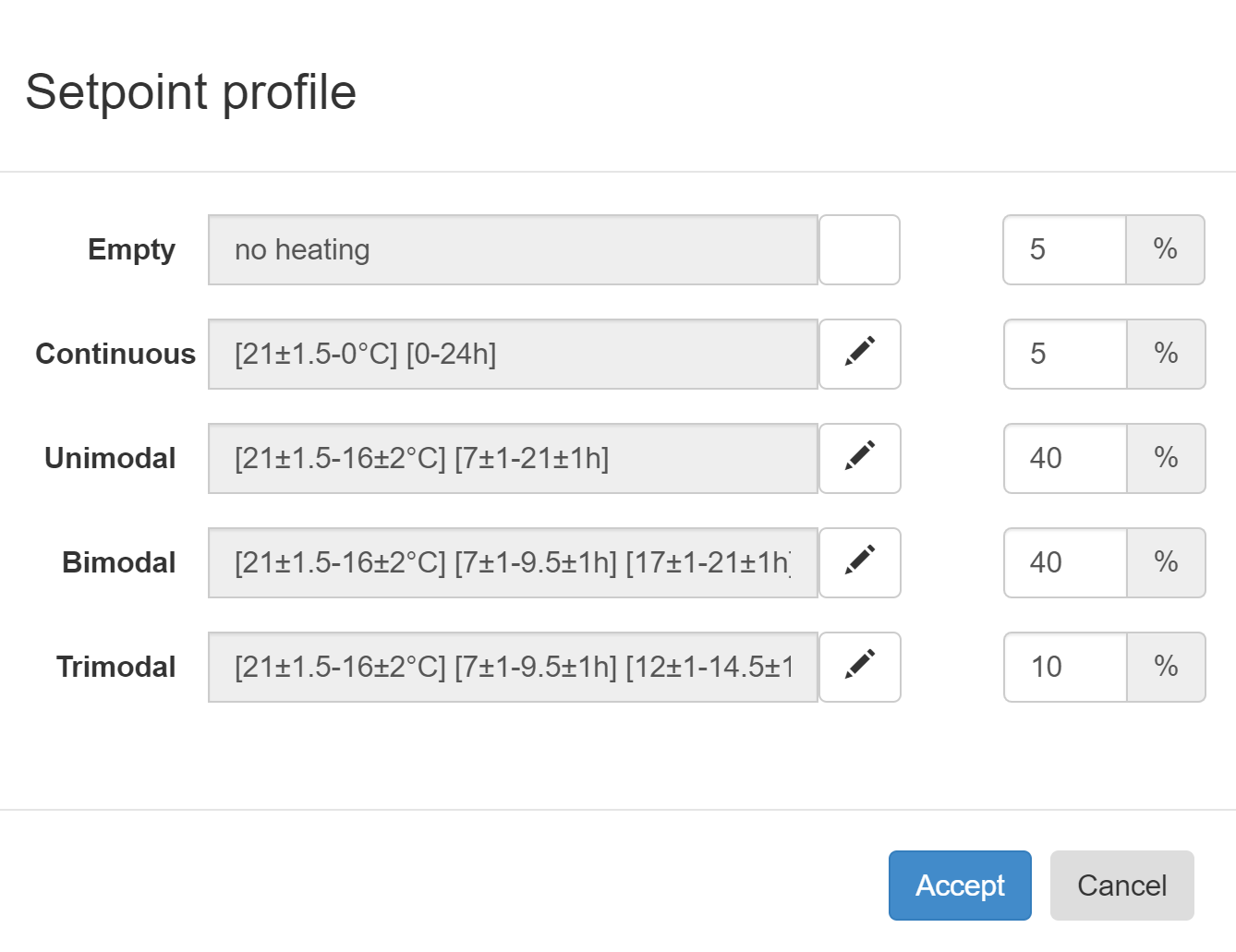Click the blank button beside no heating
The image size is (1236, 952).
pos(859,249)
